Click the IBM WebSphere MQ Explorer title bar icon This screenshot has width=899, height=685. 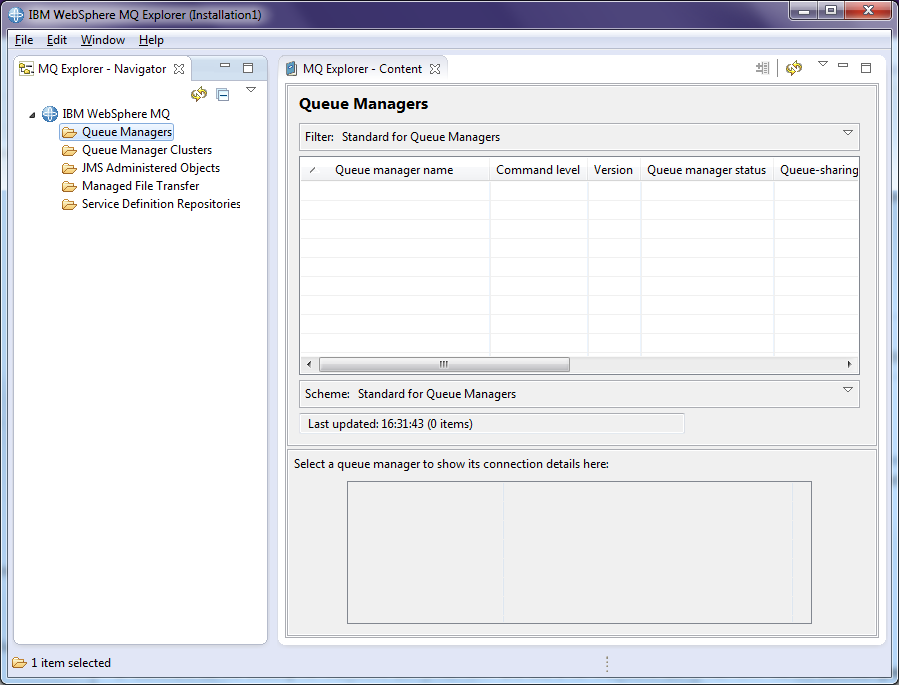point(16,15)
